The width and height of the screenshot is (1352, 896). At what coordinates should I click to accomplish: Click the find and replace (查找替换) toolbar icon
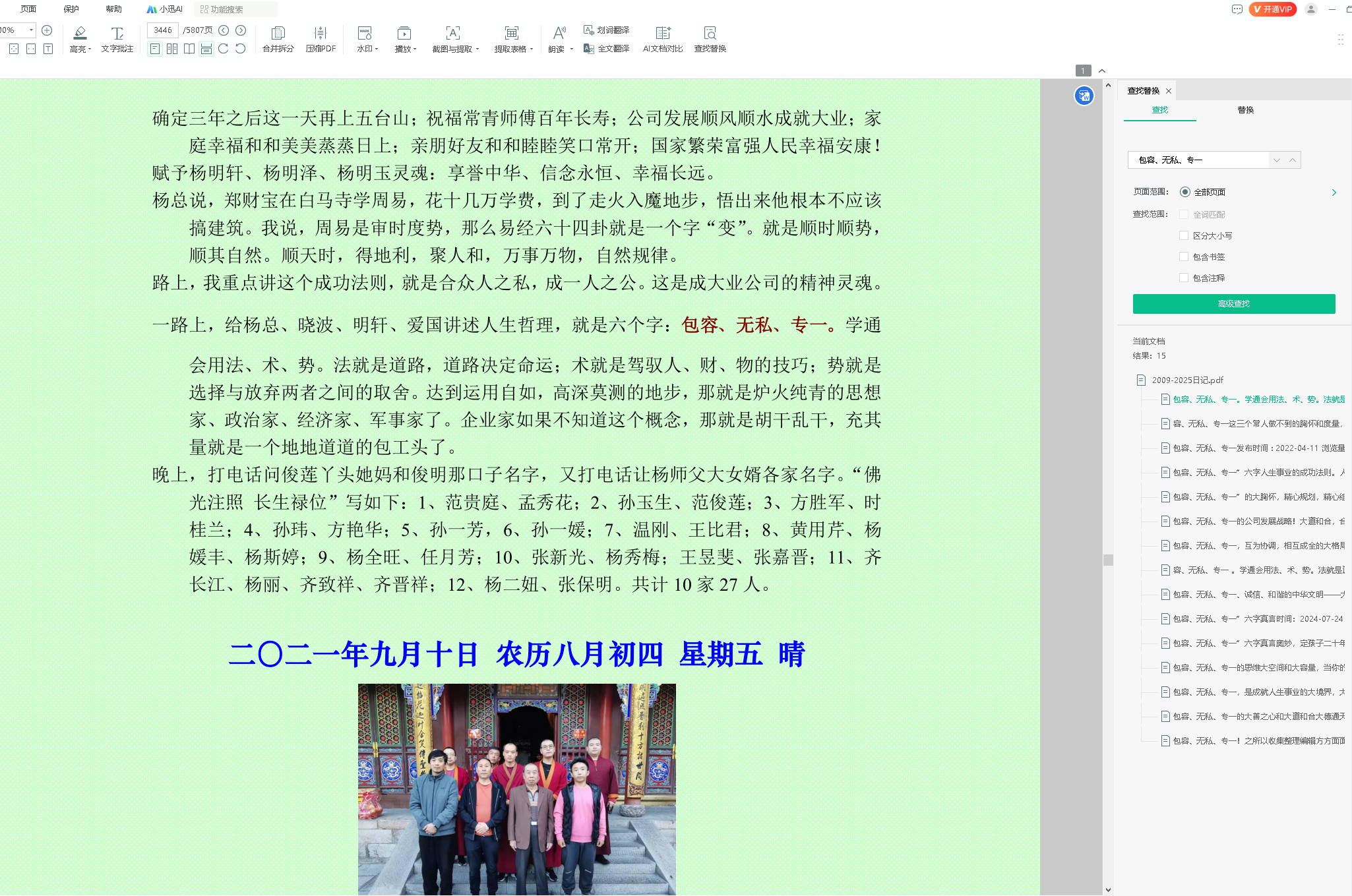pos(710,33)
